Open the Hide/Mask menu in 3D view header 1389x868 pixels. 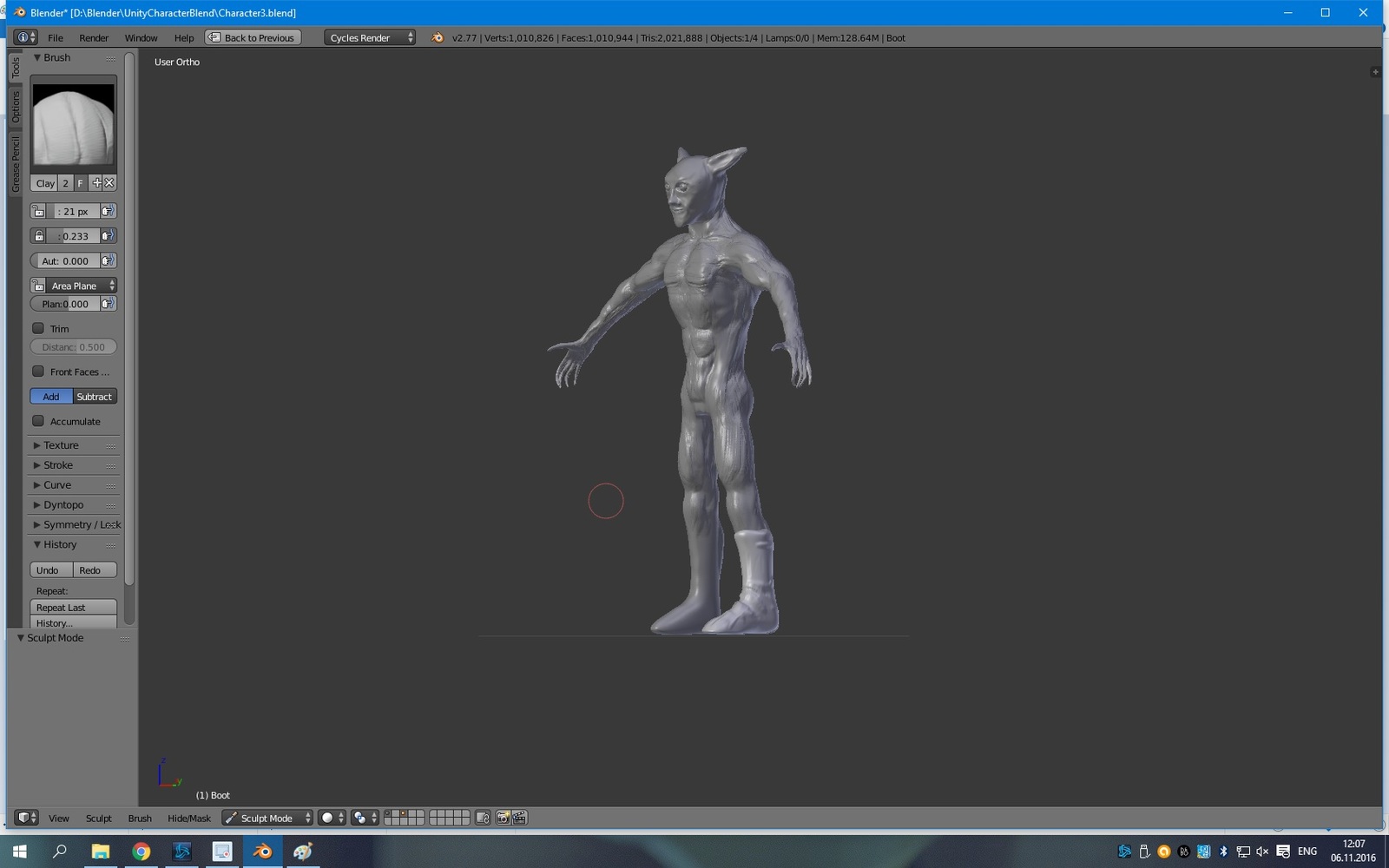coord(189,818)
